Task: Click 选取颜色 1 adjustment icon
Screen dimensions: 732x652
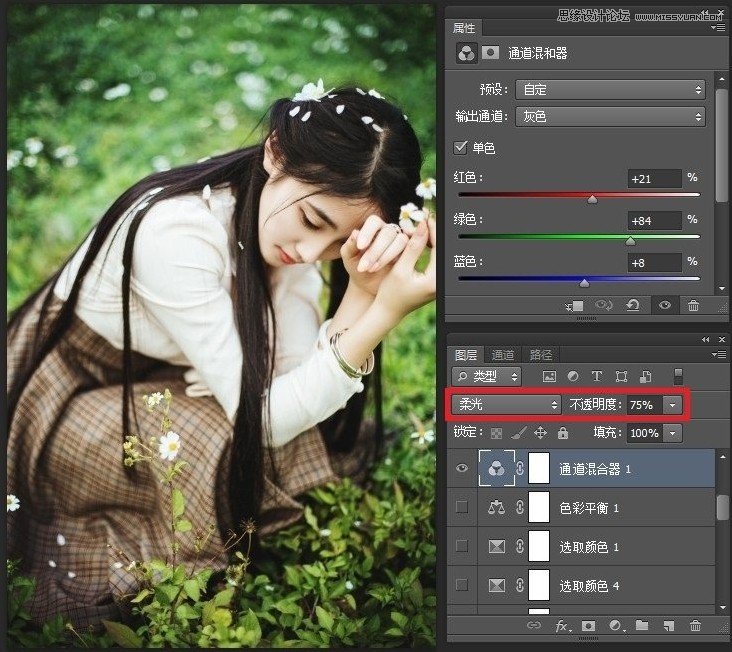Action: tap(496, 546)
